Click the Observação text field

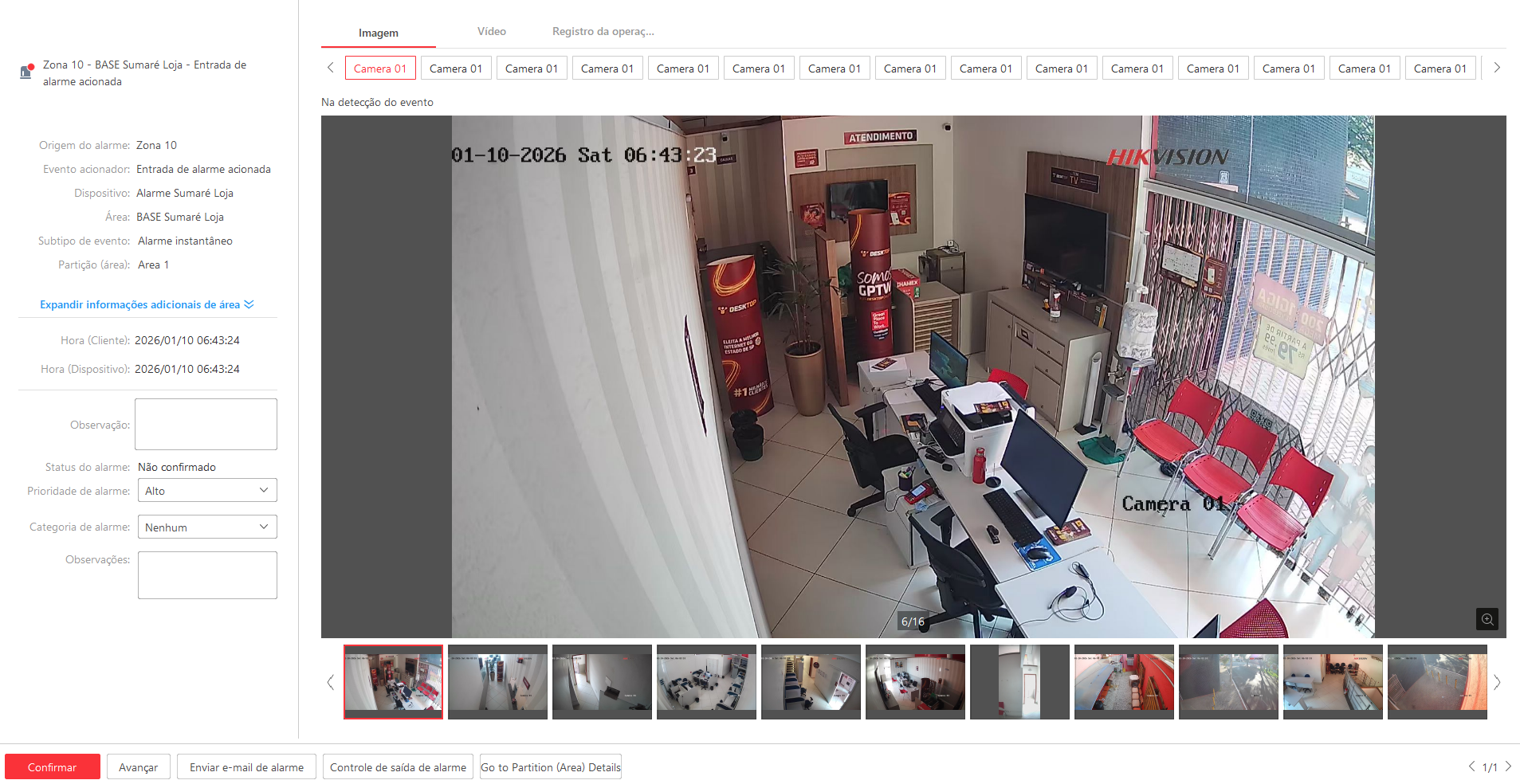coord(206,425)
